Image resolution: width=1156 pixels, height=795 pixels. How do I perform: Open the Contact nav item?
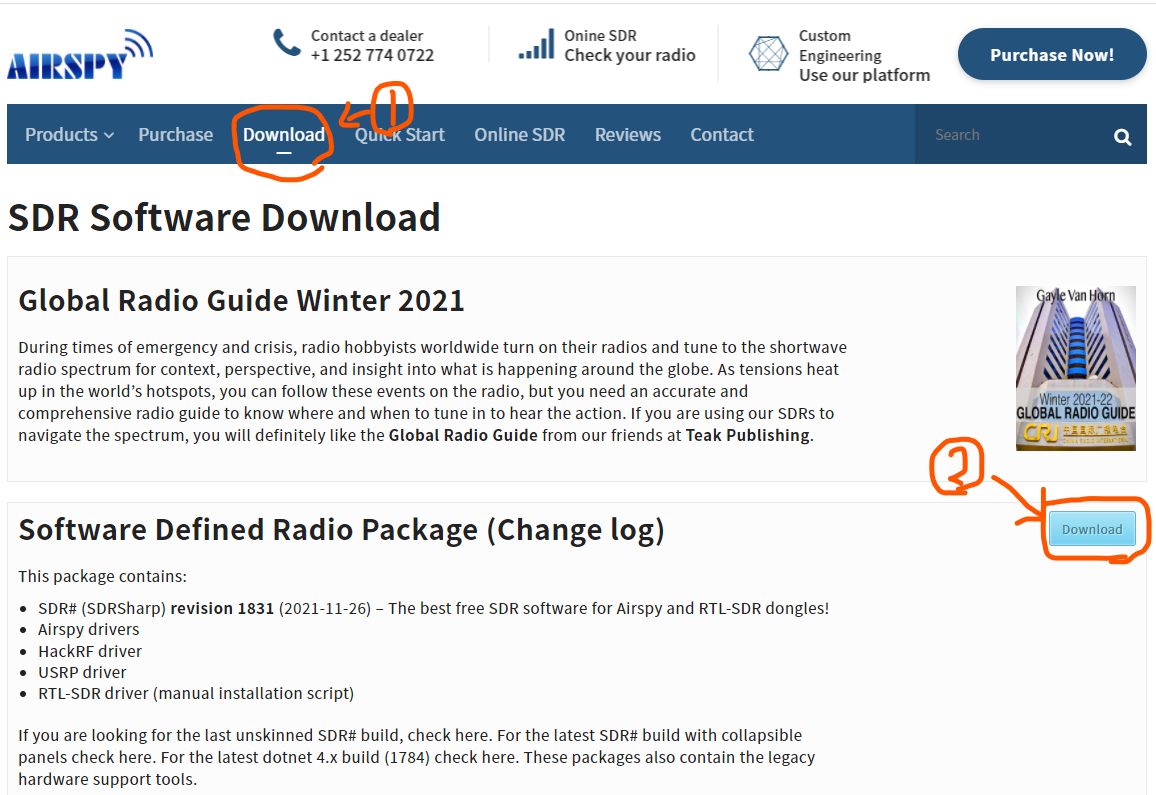click(722, 135)
